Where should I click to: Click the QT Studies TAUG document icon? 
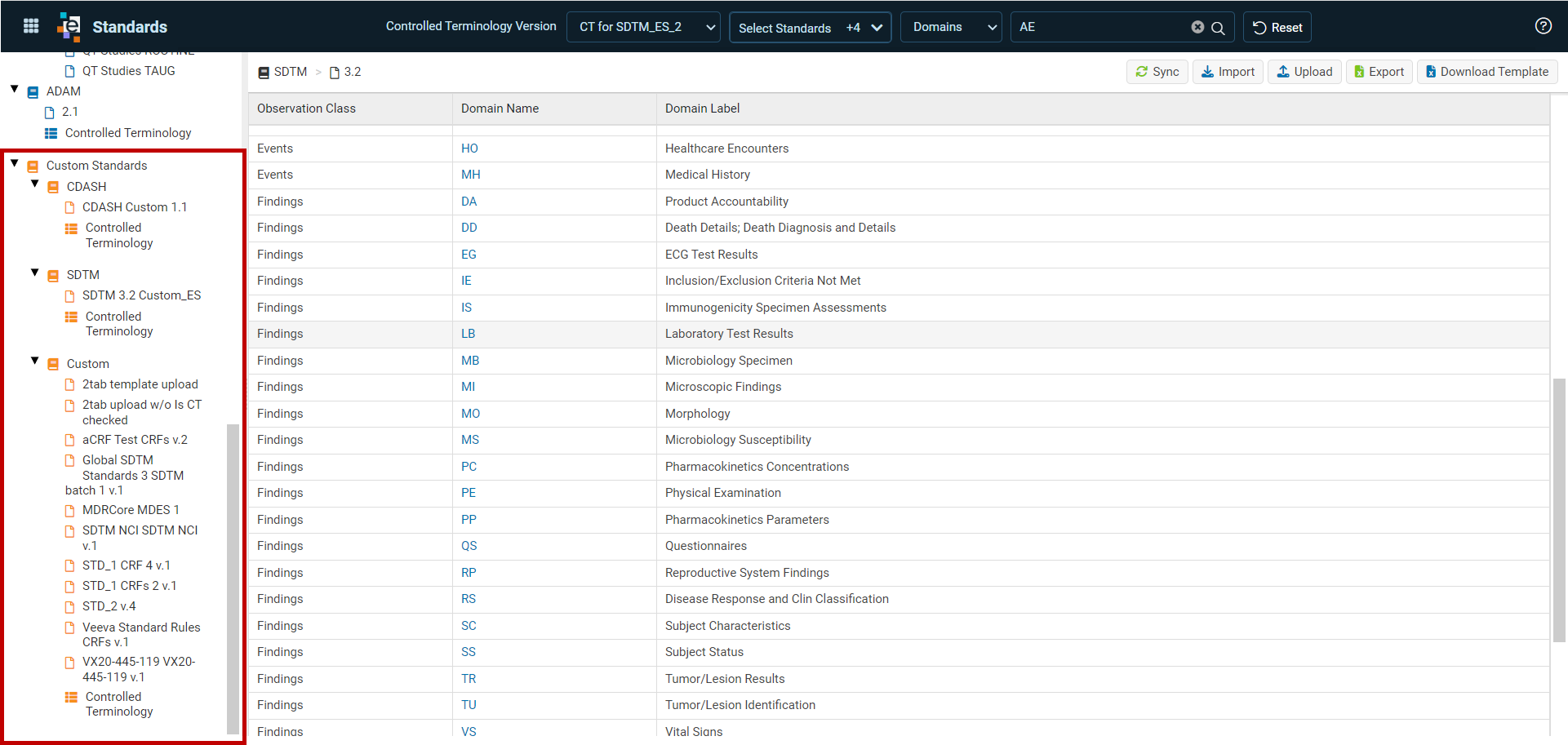click(70, 72)
